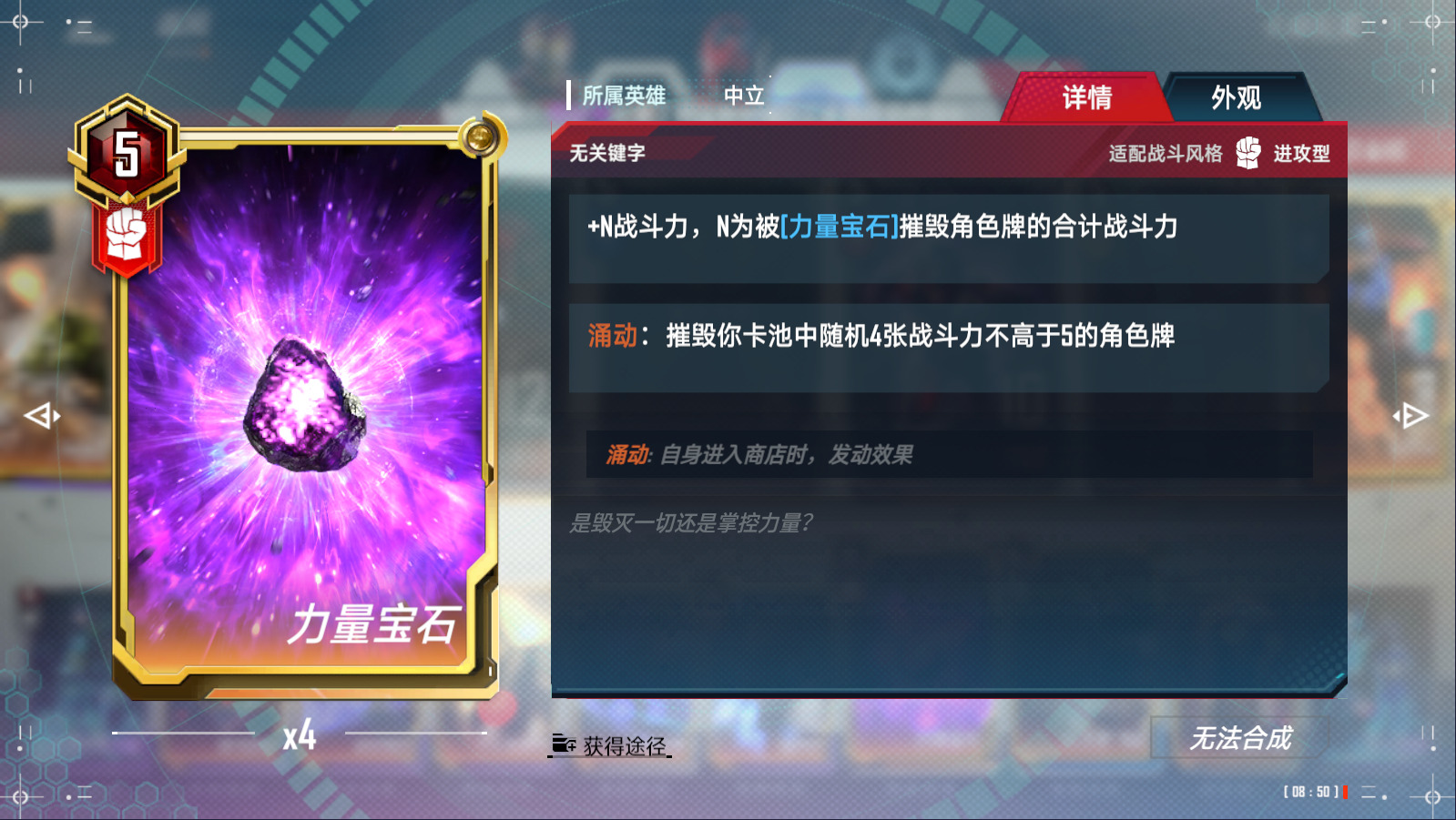The image size is (1456, 820).
Task: Click the folder icon beside 获得途径
Action: click(564, 744)
